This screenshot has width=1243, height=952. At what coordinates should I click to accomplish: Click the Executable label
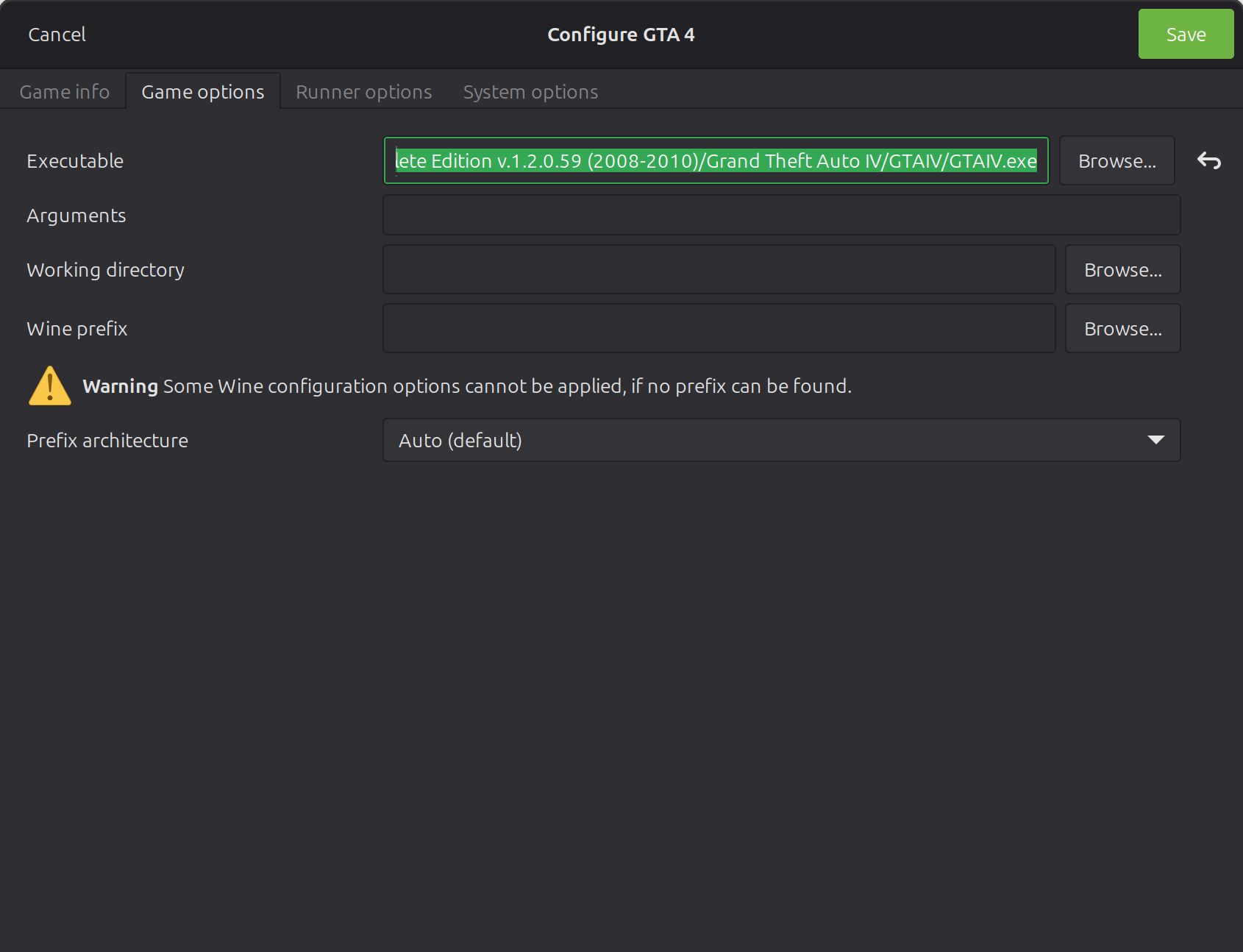coord(75,161)
